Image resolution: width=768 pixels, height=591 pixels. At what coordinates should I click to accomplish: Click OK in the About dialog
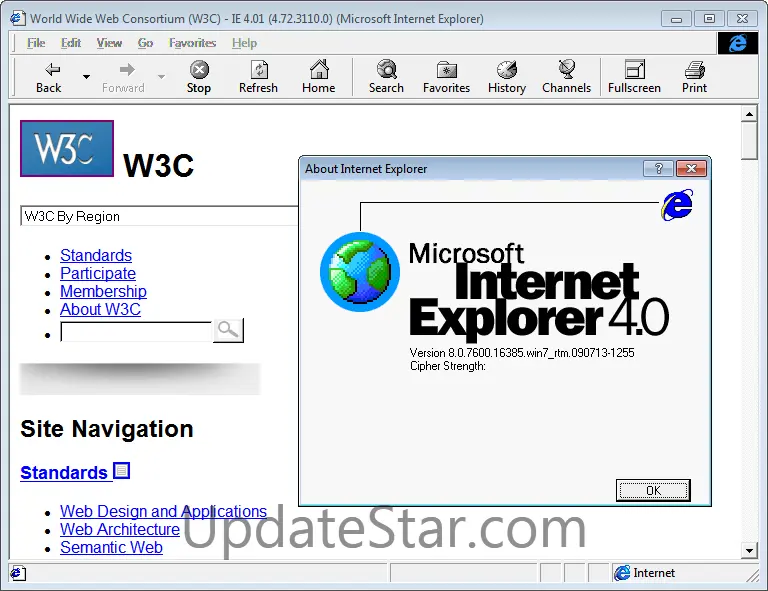click(653, 490)
